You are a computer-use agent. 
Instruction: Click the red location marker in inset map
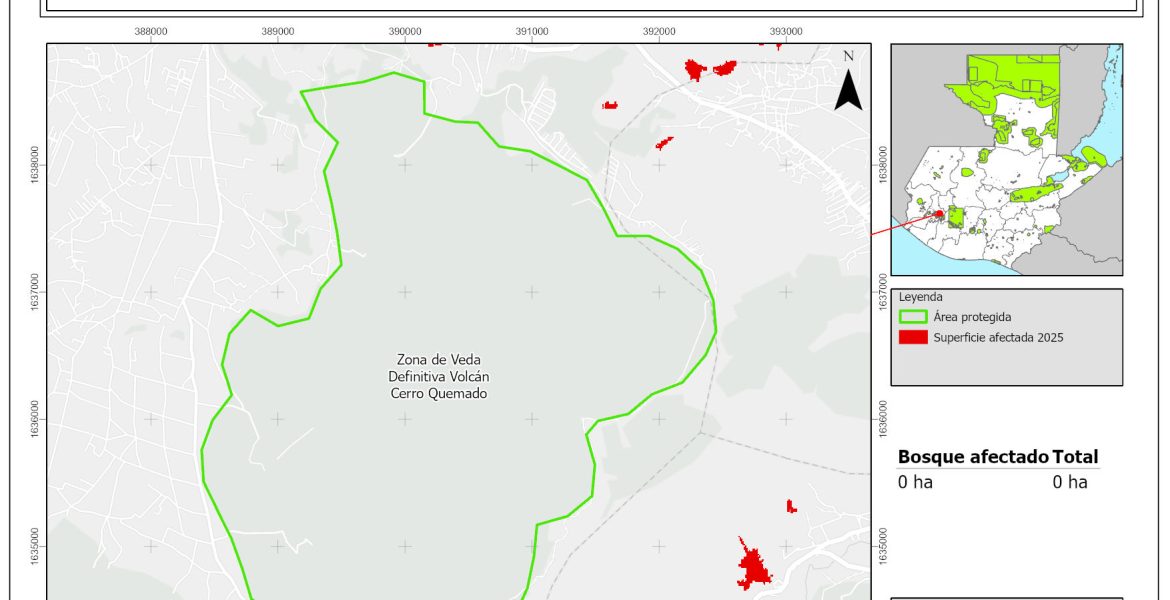pos(939,214)
